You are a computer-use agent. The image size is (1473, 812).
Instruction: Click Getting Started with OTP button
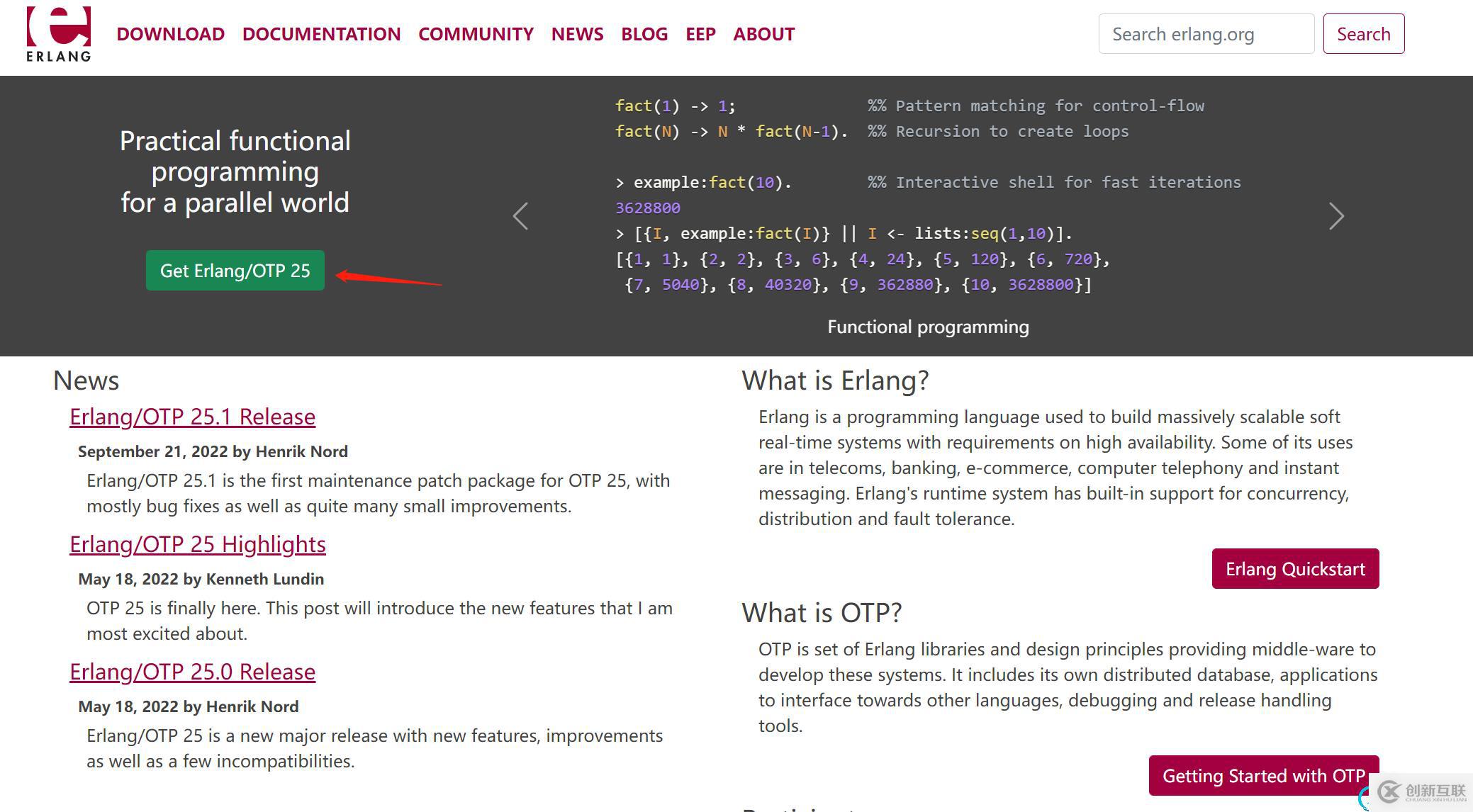pos(1263,776)
